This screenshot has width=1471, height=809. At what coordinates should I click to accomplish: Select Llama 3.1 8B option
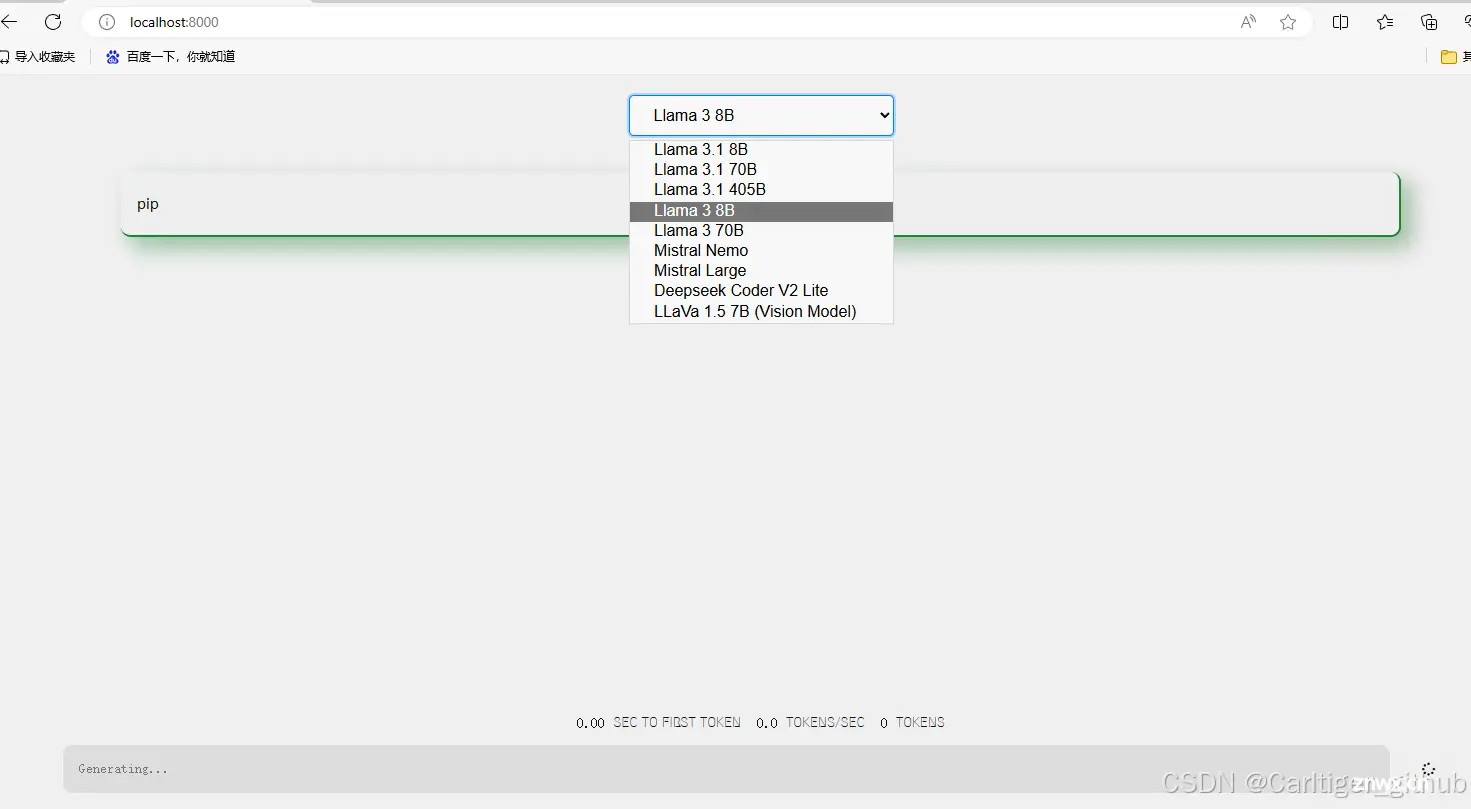pyautogui.click(x=761, y=149)
